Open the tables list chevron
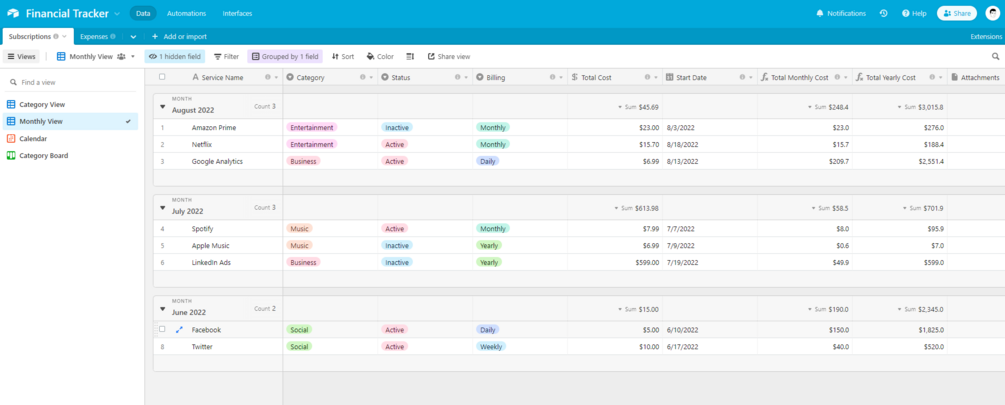This screenshot has height=405, width=1005. [x=133, y=37]
